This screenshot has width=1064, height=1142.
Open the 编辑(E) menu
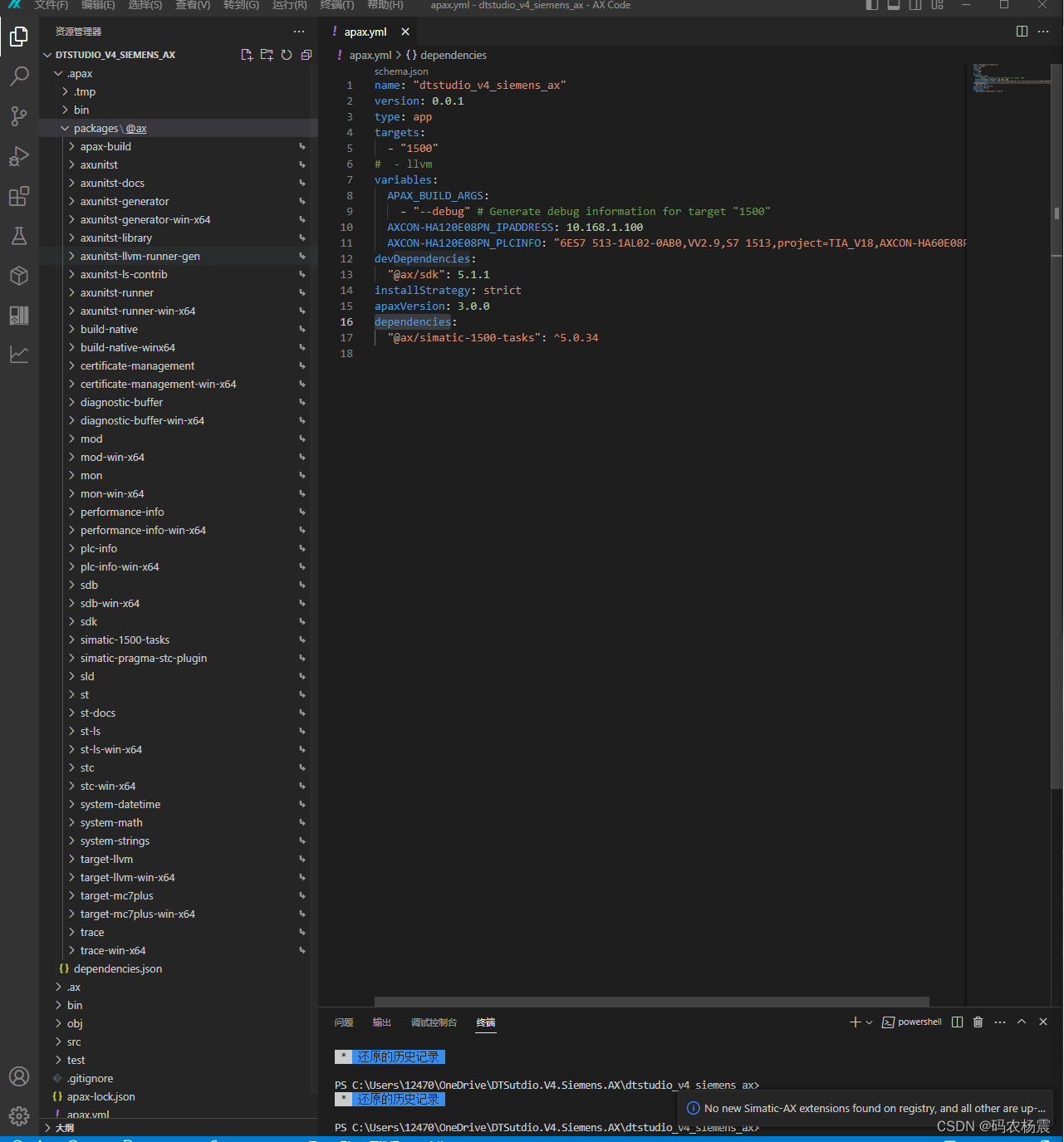pos(98,5)
